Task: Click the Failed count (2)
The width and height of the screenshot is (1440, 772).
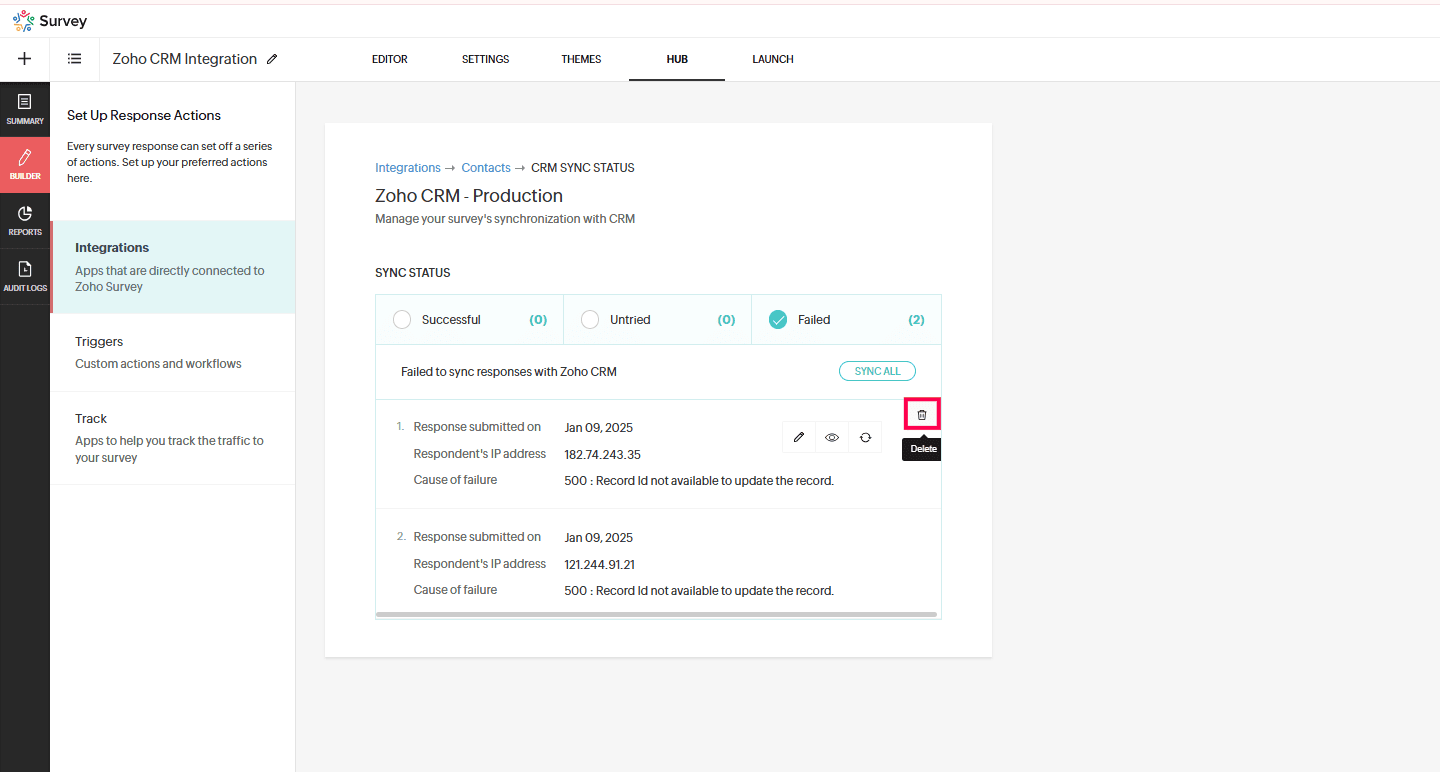Action: pos(916,320)
